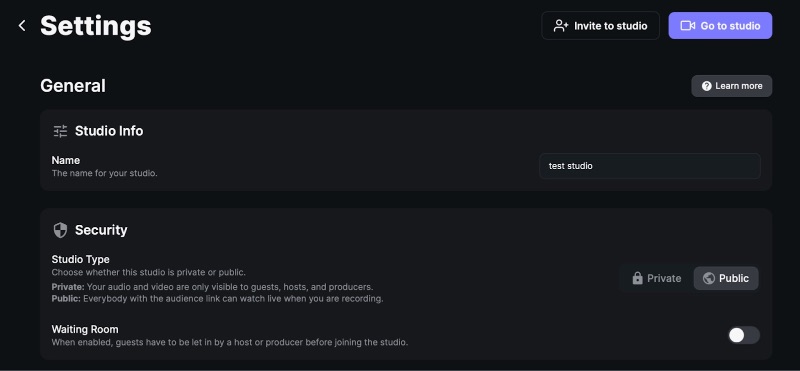Click the Settings page title
The width and height of the screenshot is (800, 371).
pyautogui.click(x=95, y=26)
